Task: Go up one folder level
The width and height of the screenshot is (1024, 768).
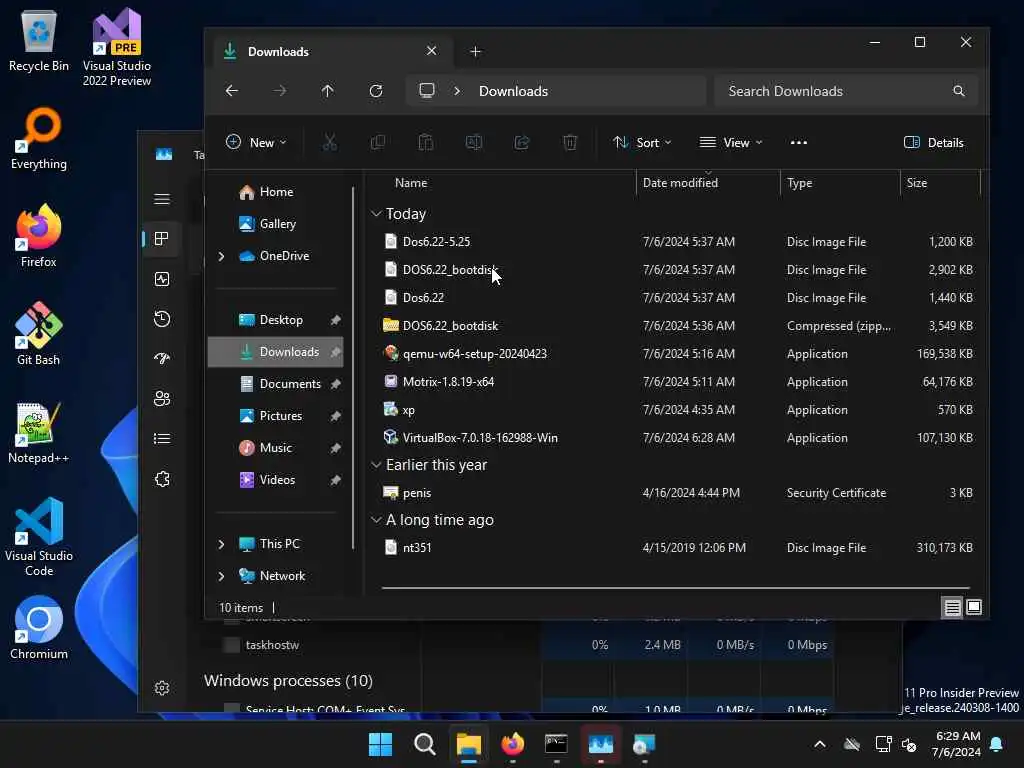Action: point(327,91)
